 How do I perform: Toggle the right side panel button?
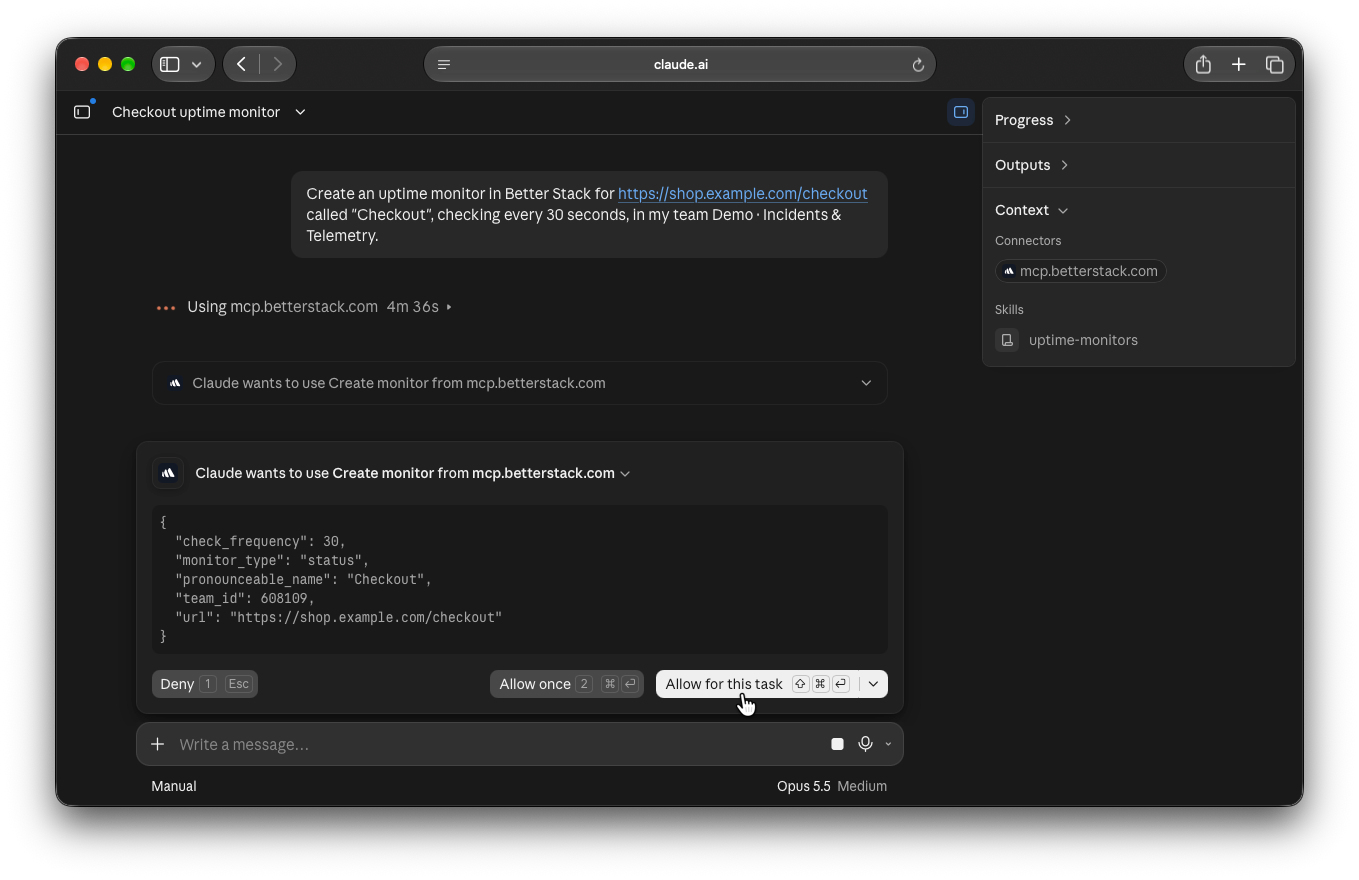(961, 112)
